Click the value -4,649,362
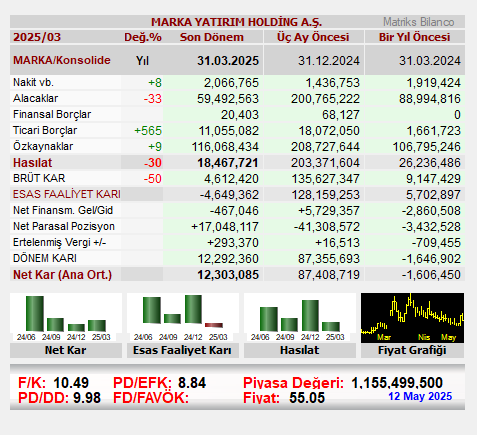The image size is (477, 435). pos(229,195)
